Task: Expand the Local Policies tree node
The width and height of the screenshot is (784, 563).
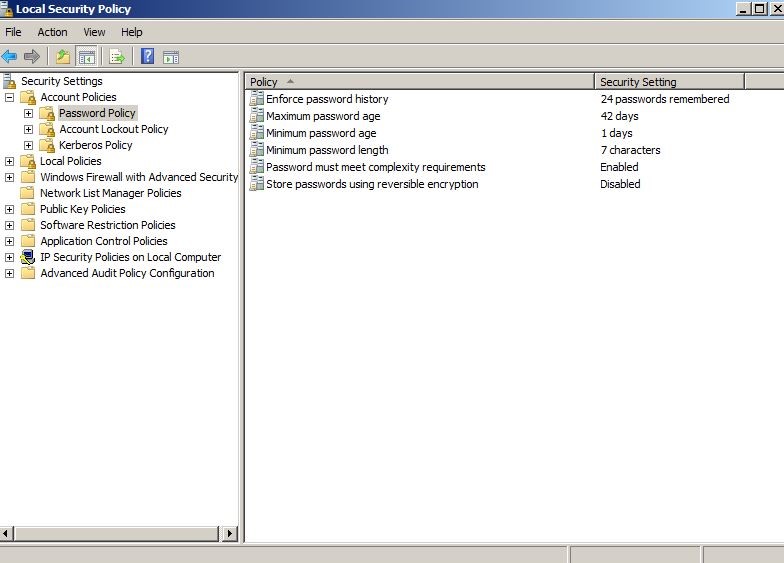Action: [10, 161]
